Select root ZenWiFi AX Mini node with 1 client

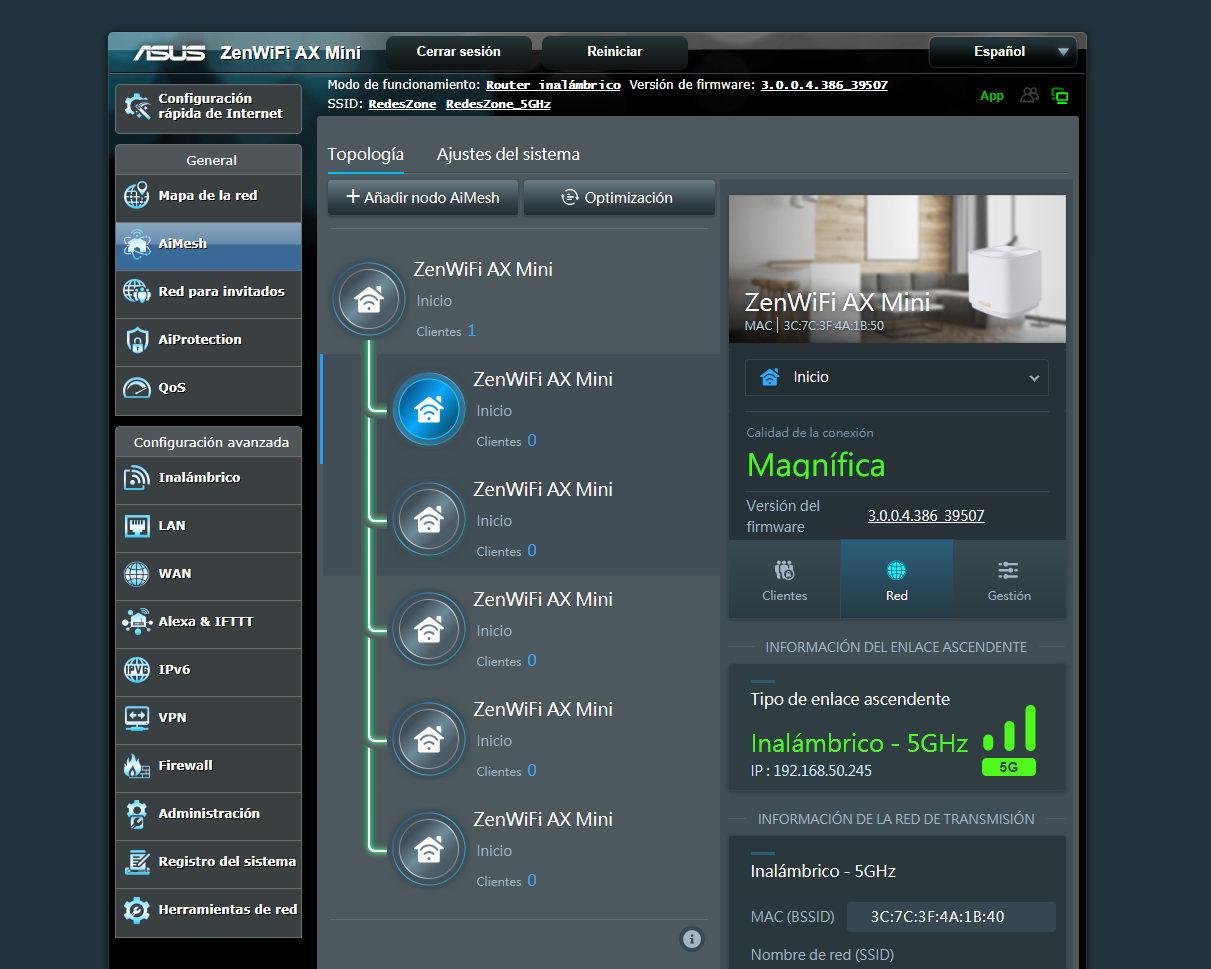coord(369,298)
